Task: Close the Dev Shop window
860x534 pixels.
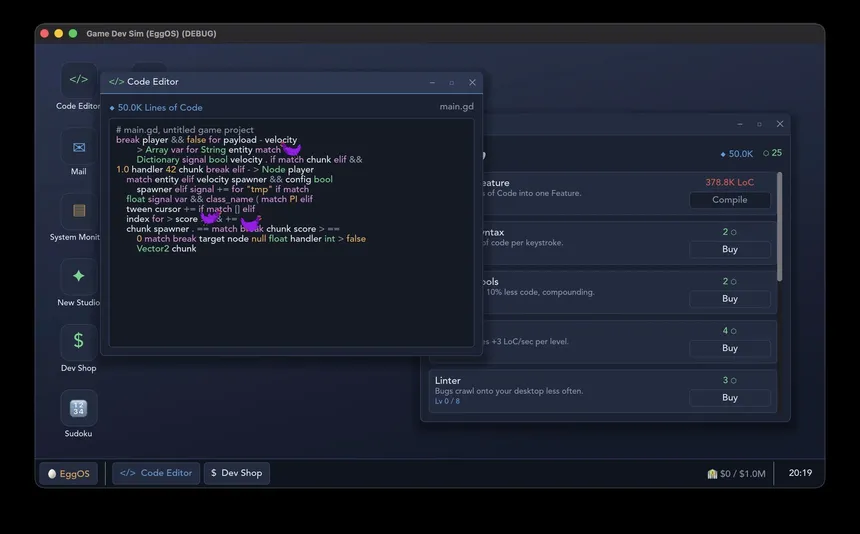Action: [x=780, y=124]
